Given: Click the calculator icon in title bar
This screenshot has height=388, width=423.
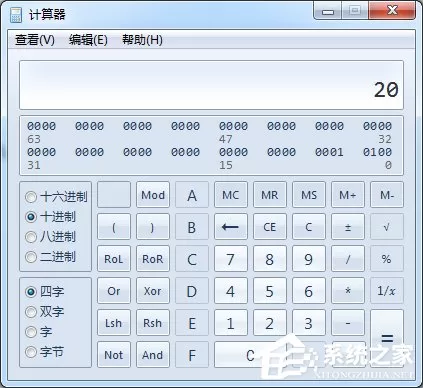Looking at the screenshot, I should point(16,15).
